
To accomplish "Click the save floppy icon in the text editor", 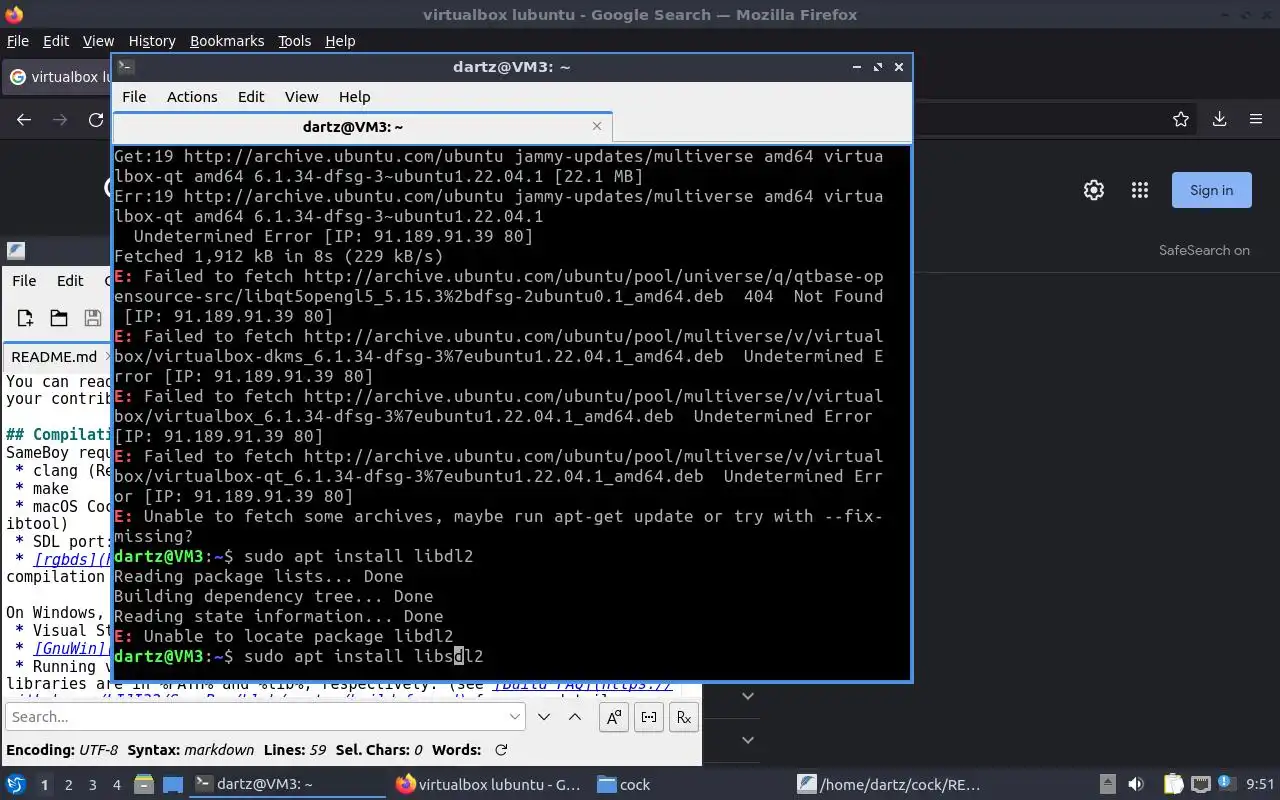I will (x=93, y=318).
